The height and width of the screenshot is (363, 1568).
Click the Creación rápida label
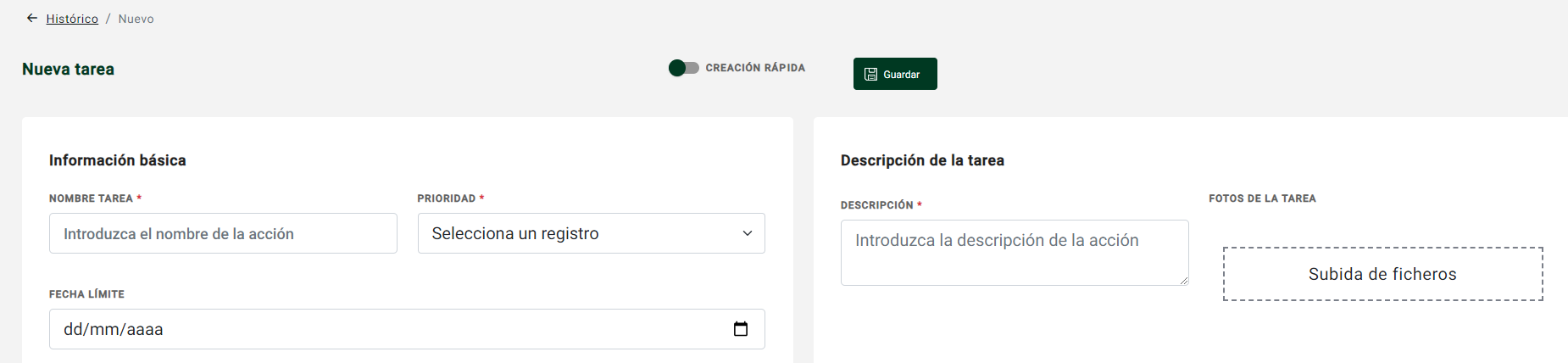[755, 68]
